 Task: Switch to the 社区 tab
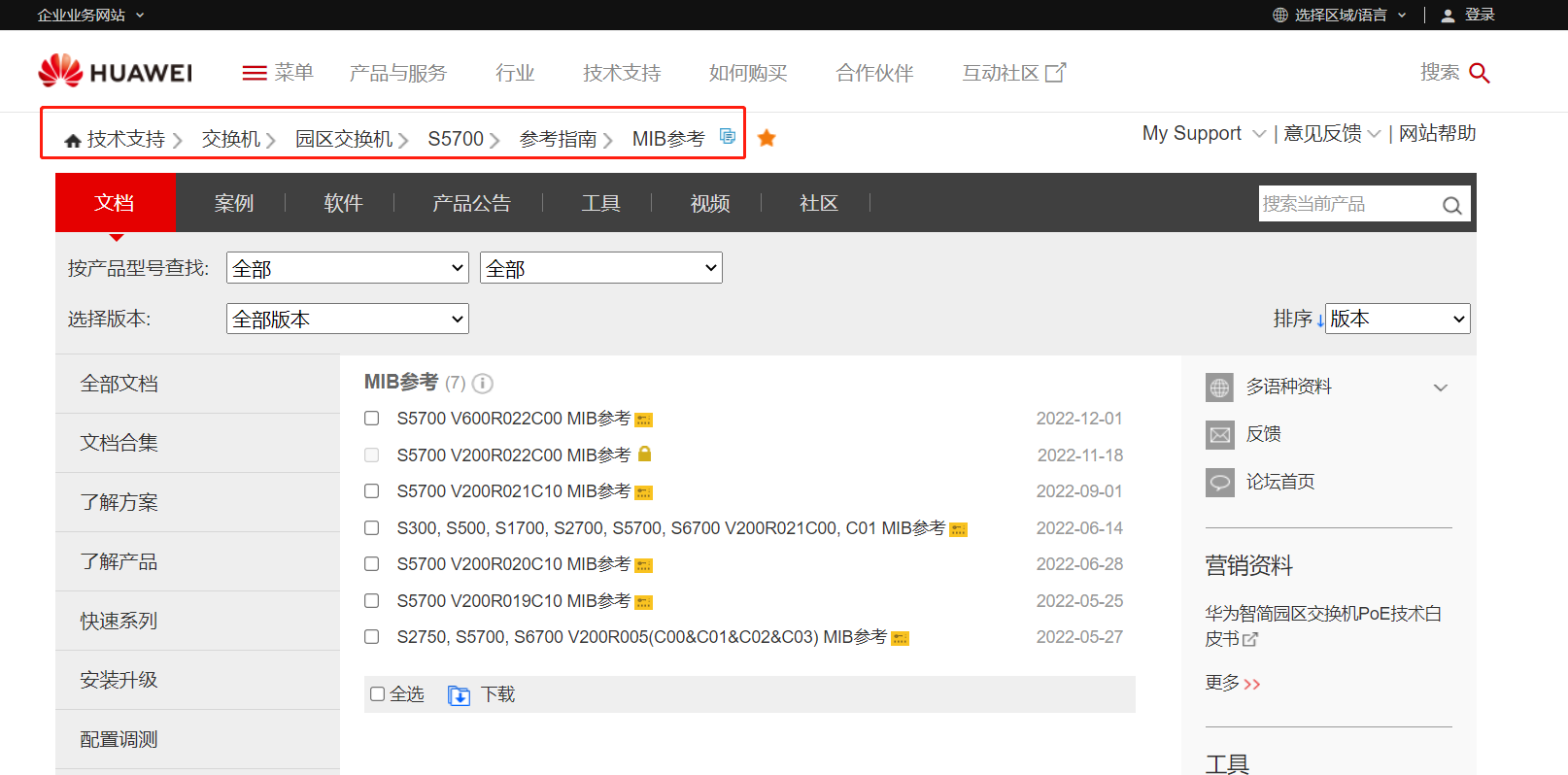819,203
